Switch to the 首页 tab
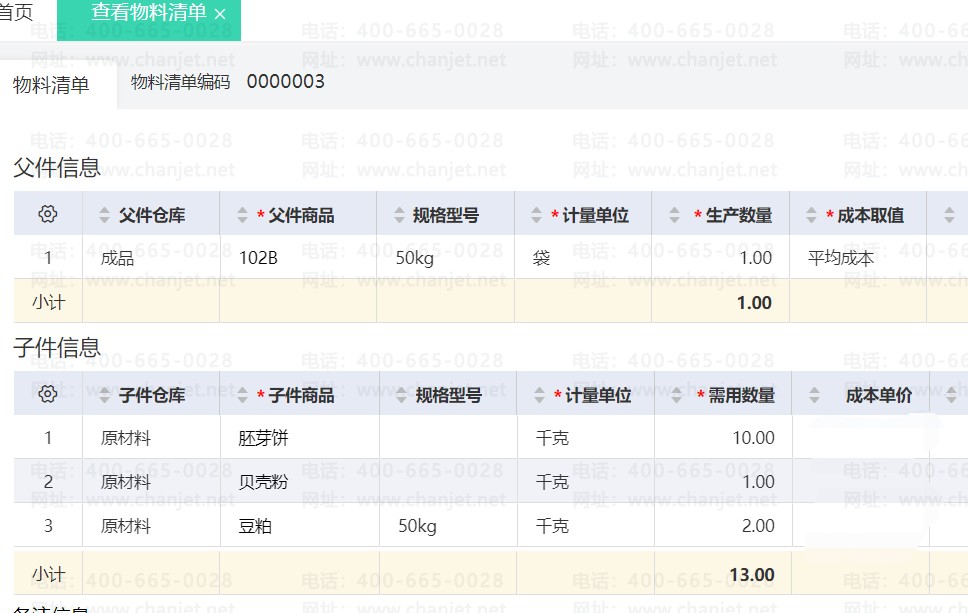Image resolution: width=968 pixels, height=613 pixels. coord(16,12)
